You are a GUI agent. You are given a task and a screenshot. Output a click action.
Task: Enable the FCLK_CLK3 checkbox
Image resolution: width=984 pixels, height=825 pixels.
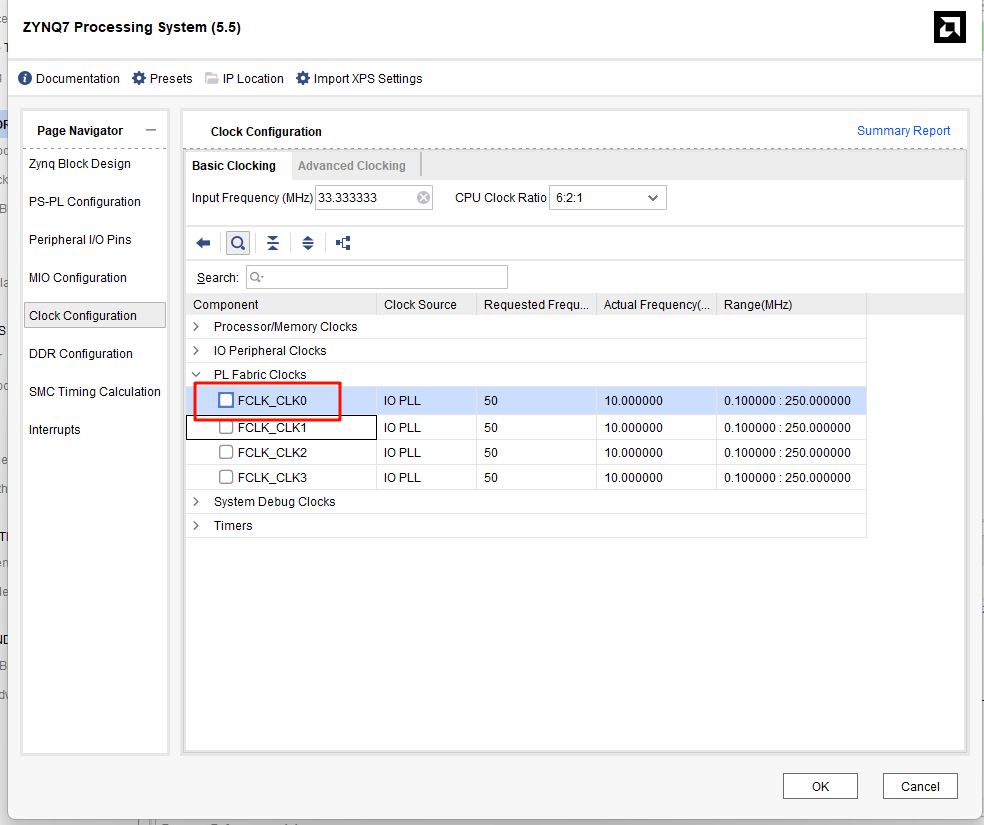tap(226, 477)
